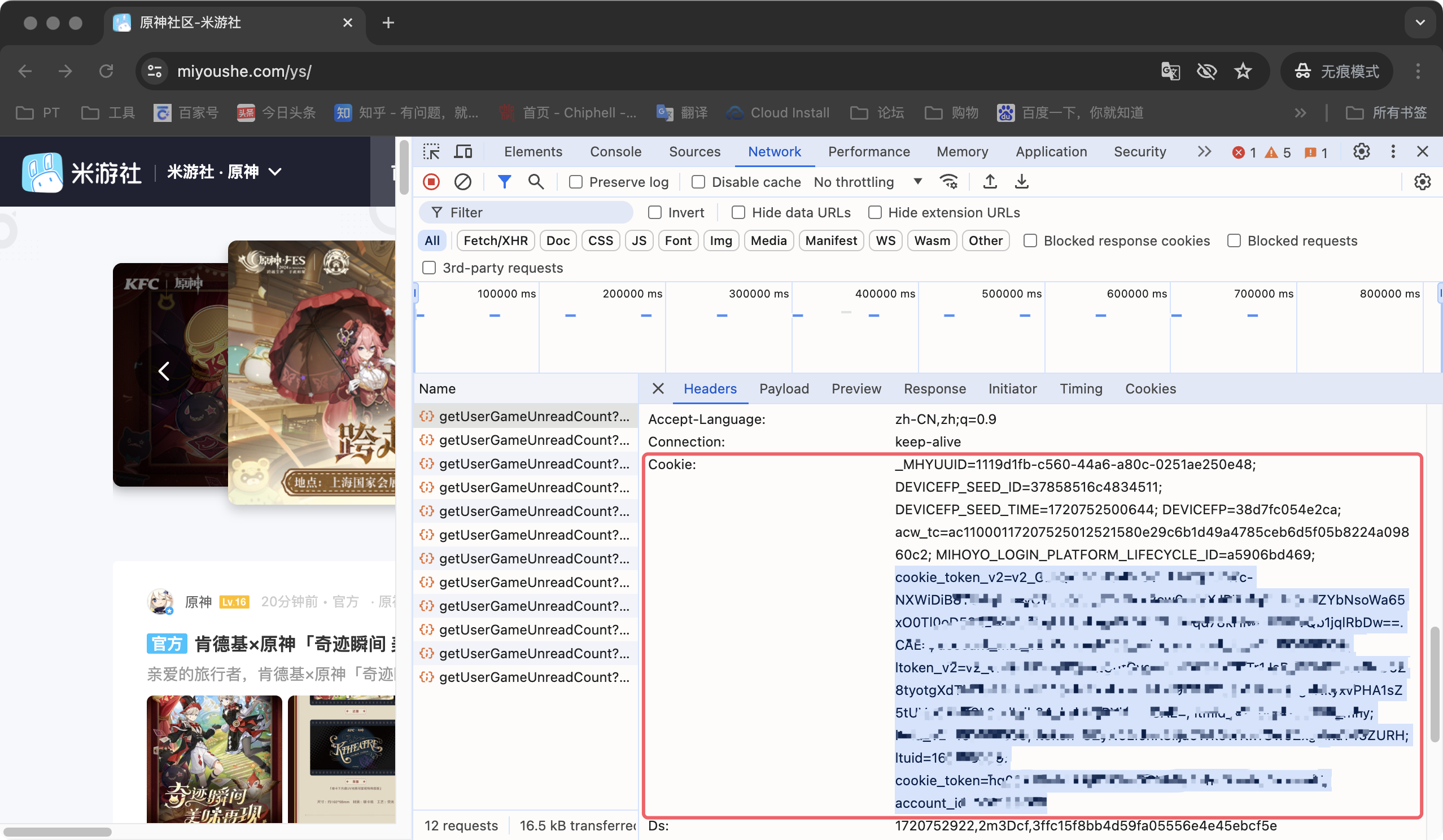
Task: Open the 今日头条 bookmark
Action: (x=277, y=113)
